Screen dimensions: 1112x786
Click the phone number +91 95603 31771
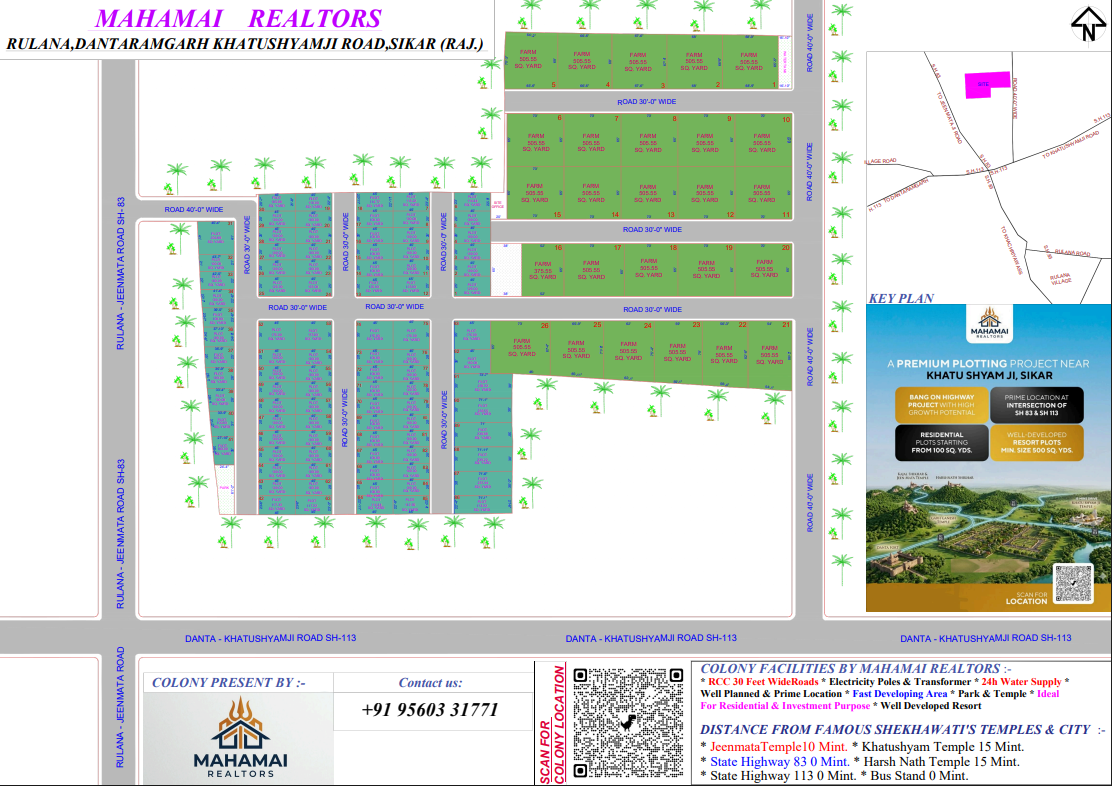pyautogui.click(x=430, y=710)
